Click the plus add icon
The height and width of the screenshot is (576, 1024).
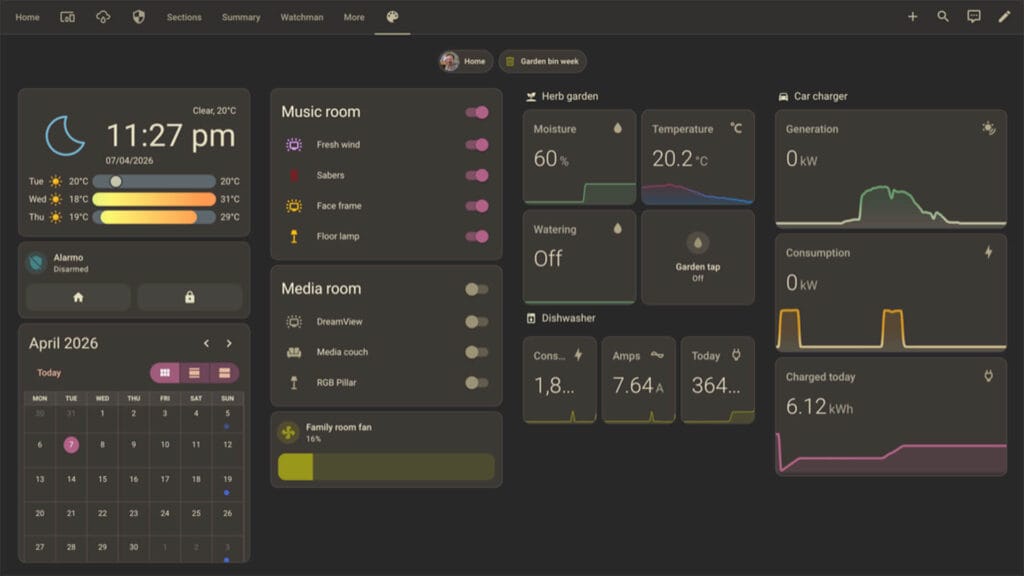point(912,16)
